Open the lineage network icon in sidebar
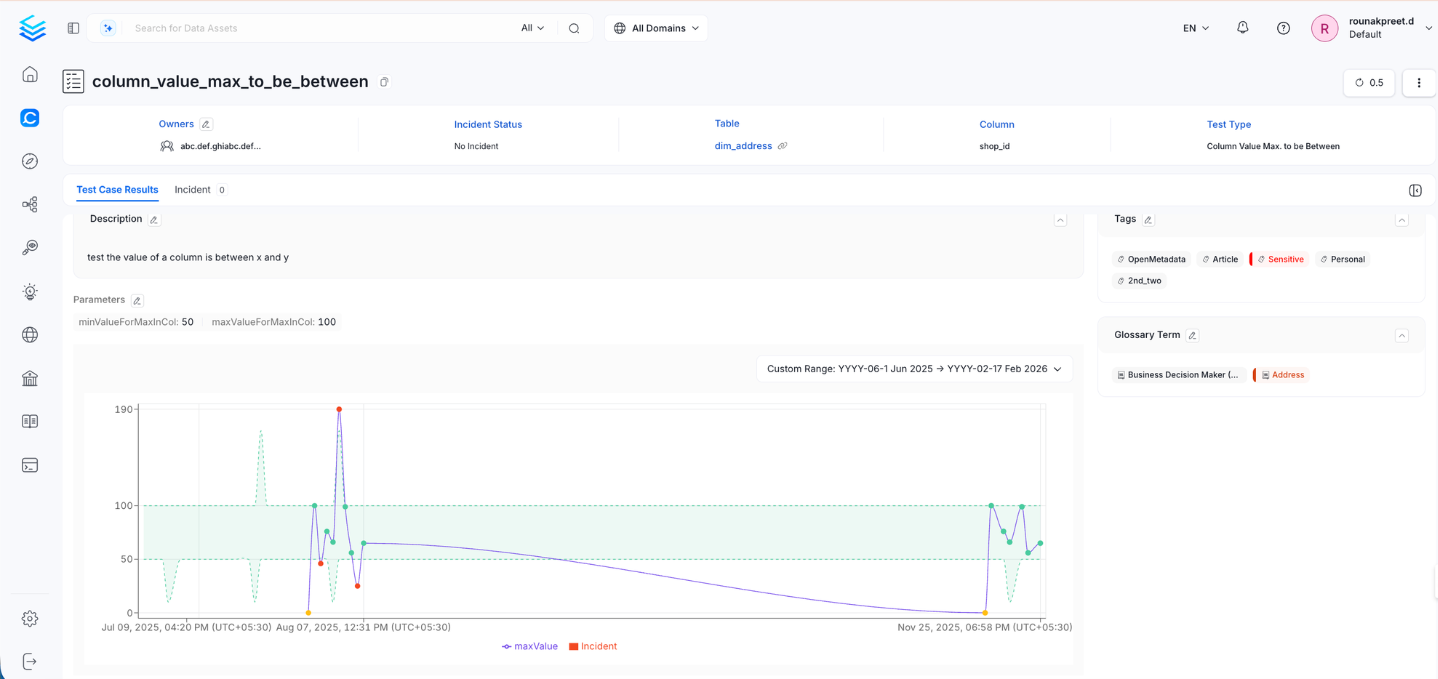The width and height of the screenshot is (1438, 679). [30, 203]
